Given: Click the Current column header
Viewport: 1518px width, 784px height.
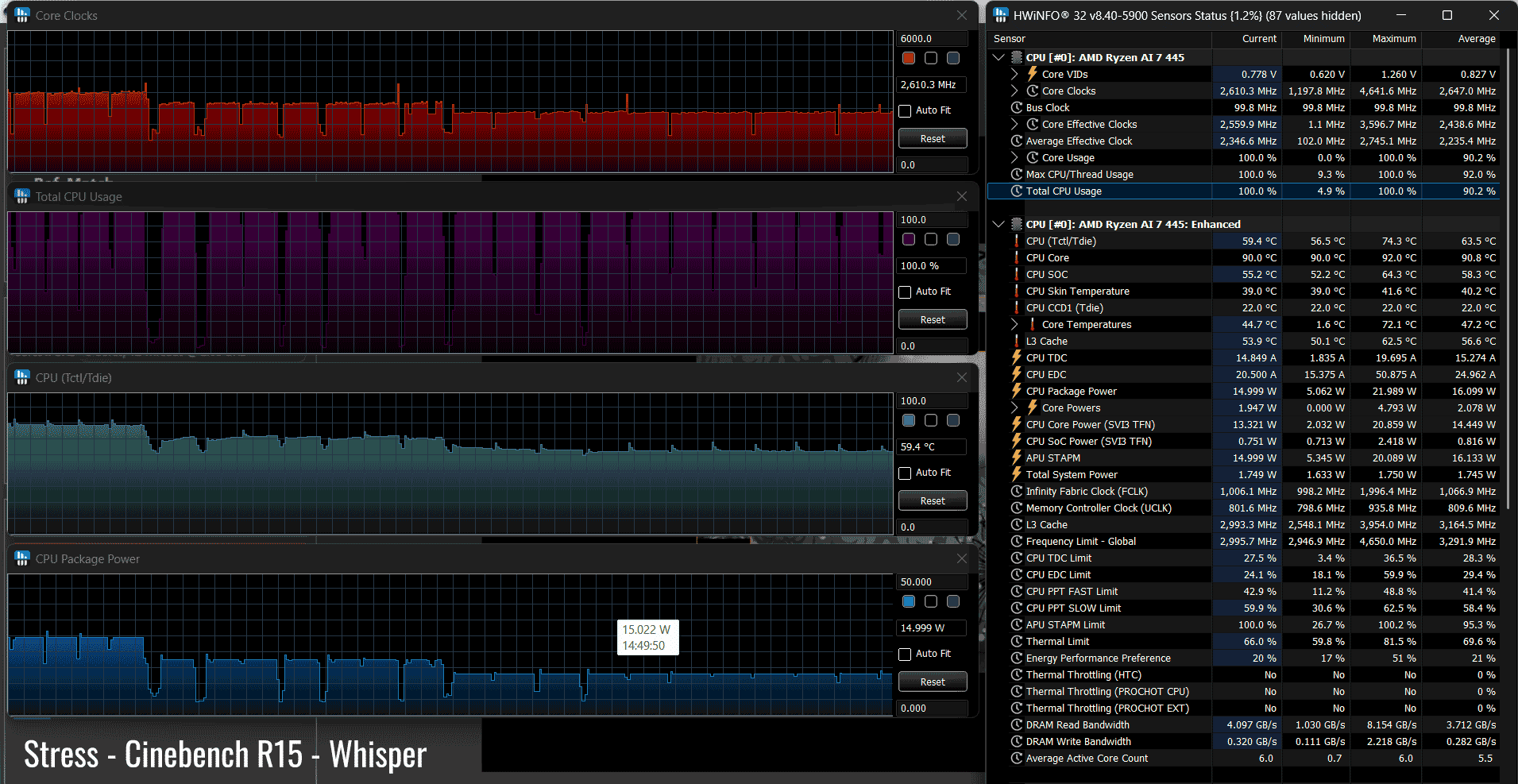Looking at the screenshot, I should coord(1246,39).
